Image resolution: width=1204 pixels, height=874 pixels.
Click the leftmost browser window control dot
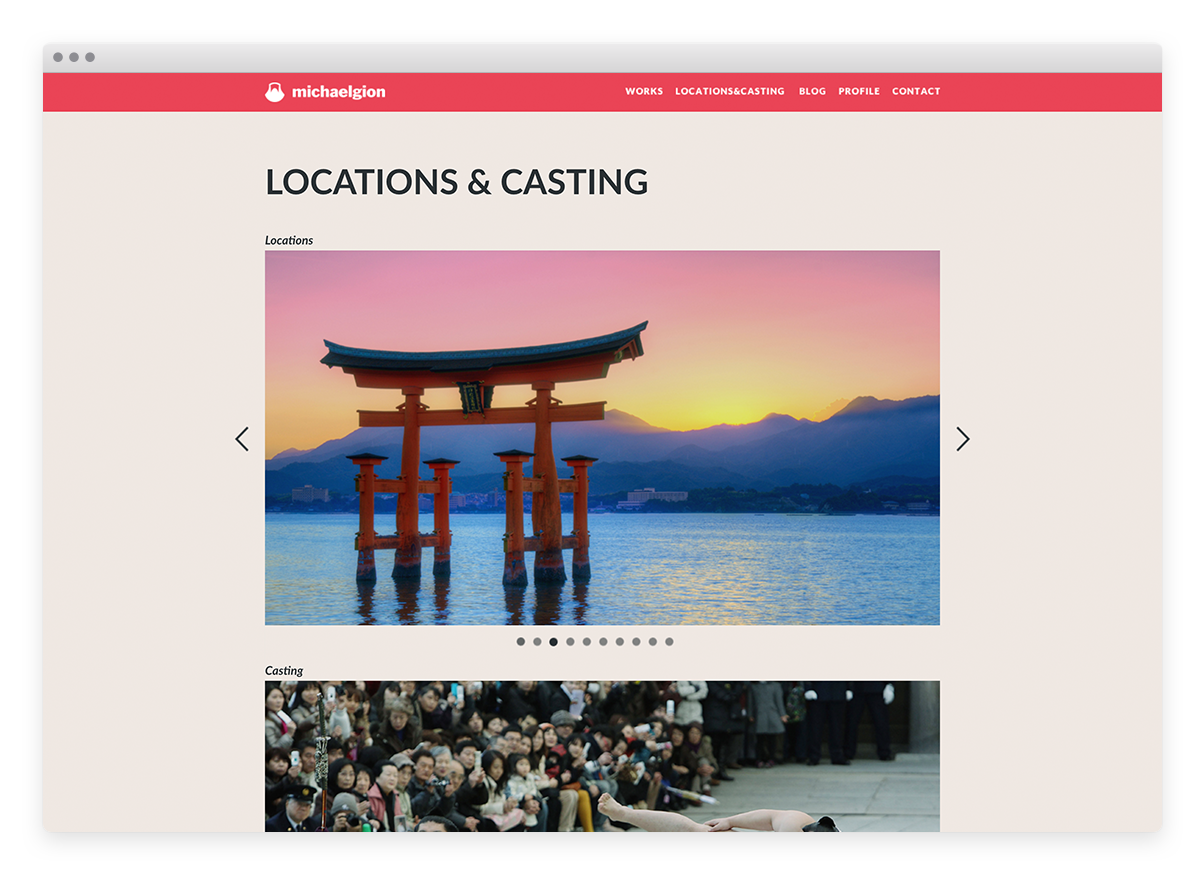click(x=58, y=57)
